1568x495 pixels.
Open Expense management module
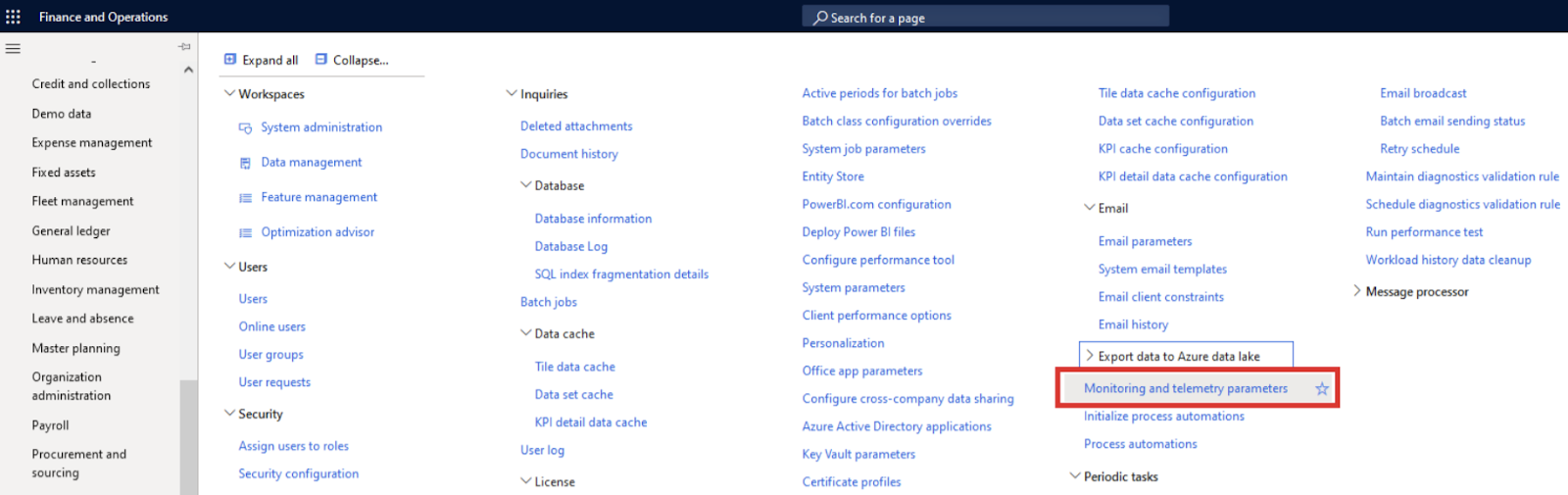pos(92,143)
